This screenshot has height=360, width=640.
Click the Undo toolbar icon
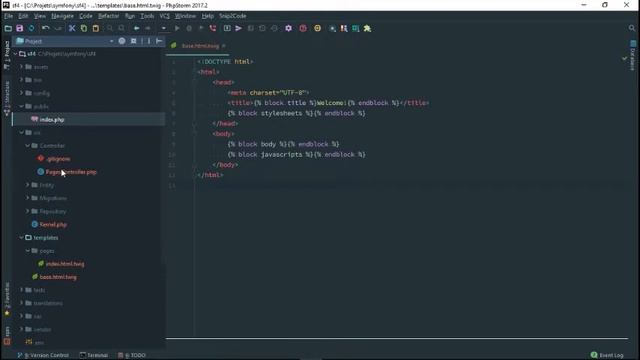(45, 29)
